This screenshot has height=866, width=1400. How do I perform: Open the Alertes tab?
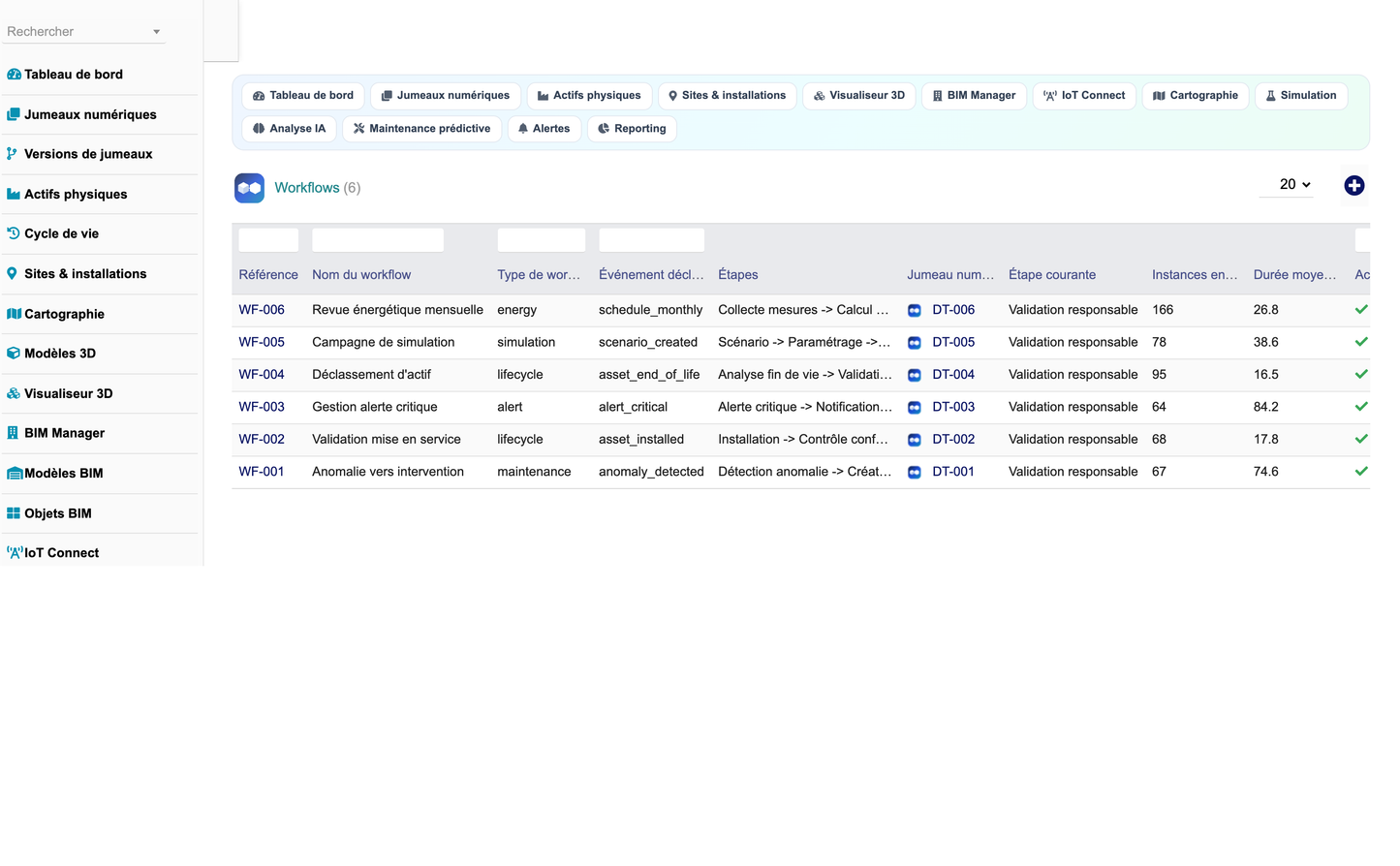pos(544,129)
